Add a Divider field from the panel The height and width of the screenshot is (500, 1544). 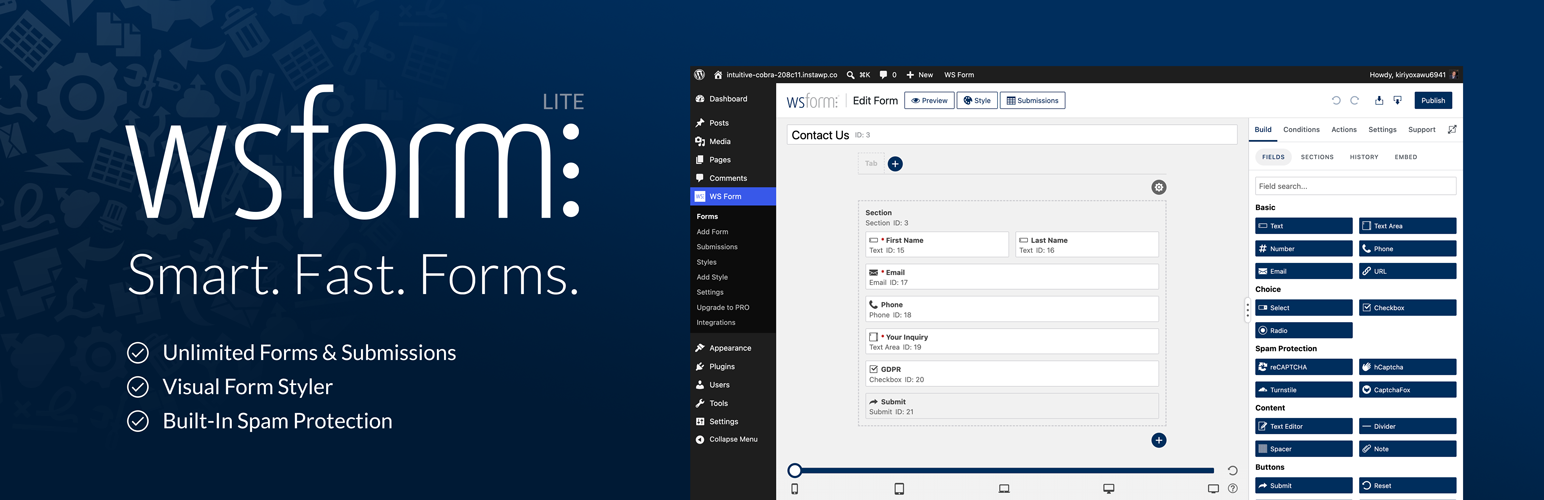click(x=1407, y=426)
